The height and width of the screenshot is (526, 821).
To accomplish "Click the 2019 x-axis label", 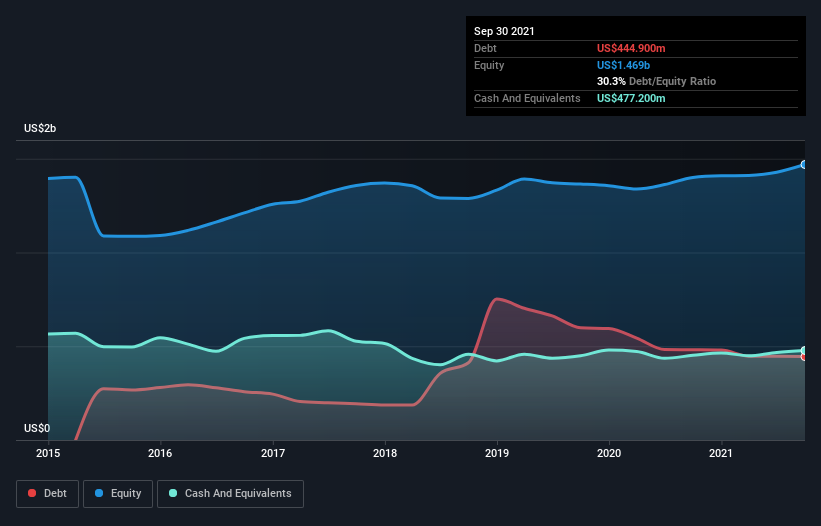I will 497,453.
